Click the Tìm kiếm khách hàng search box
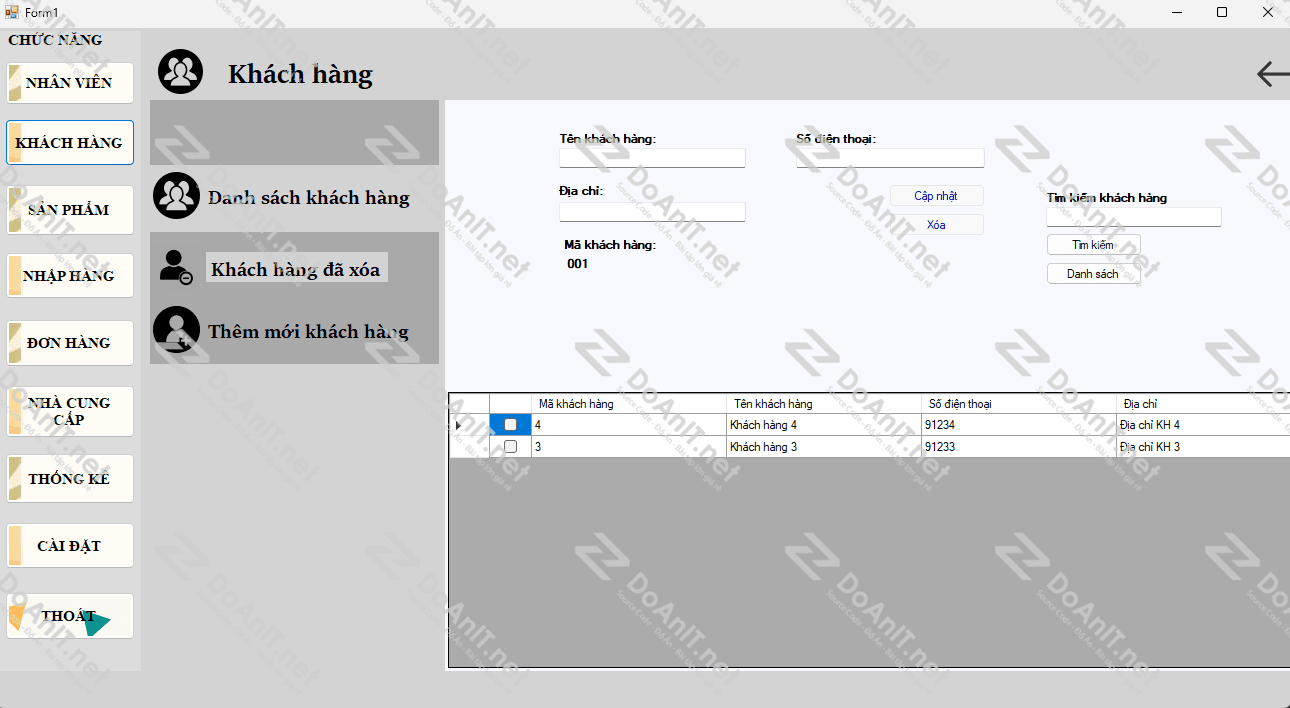 [x=1133, y=217]
